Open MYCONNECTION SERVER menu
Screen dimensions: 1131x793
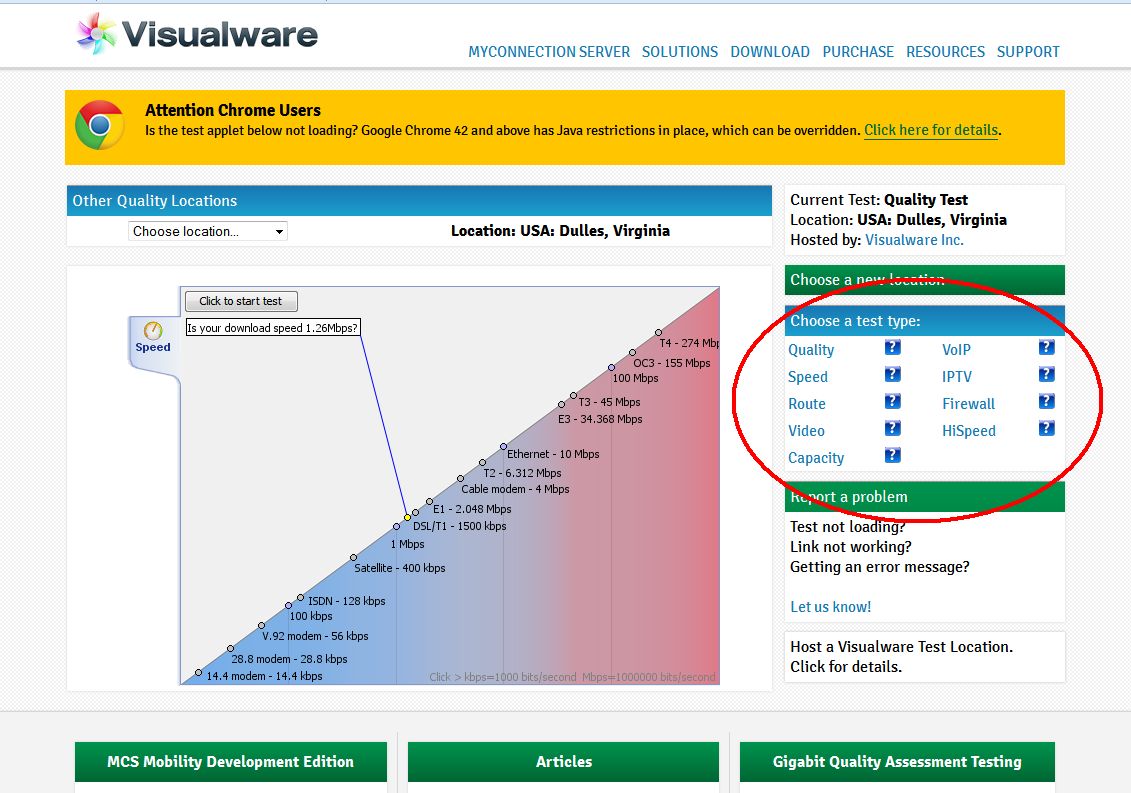pos(549,52)
